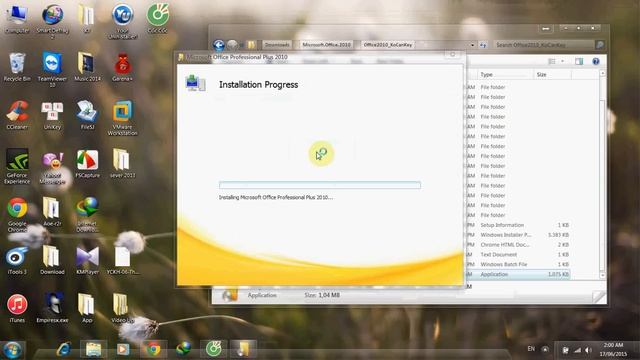This screenshot has height=360, width=640.
Task: Launch TeamViewer 10 from the desktop
Action: [x=52, y=69]
